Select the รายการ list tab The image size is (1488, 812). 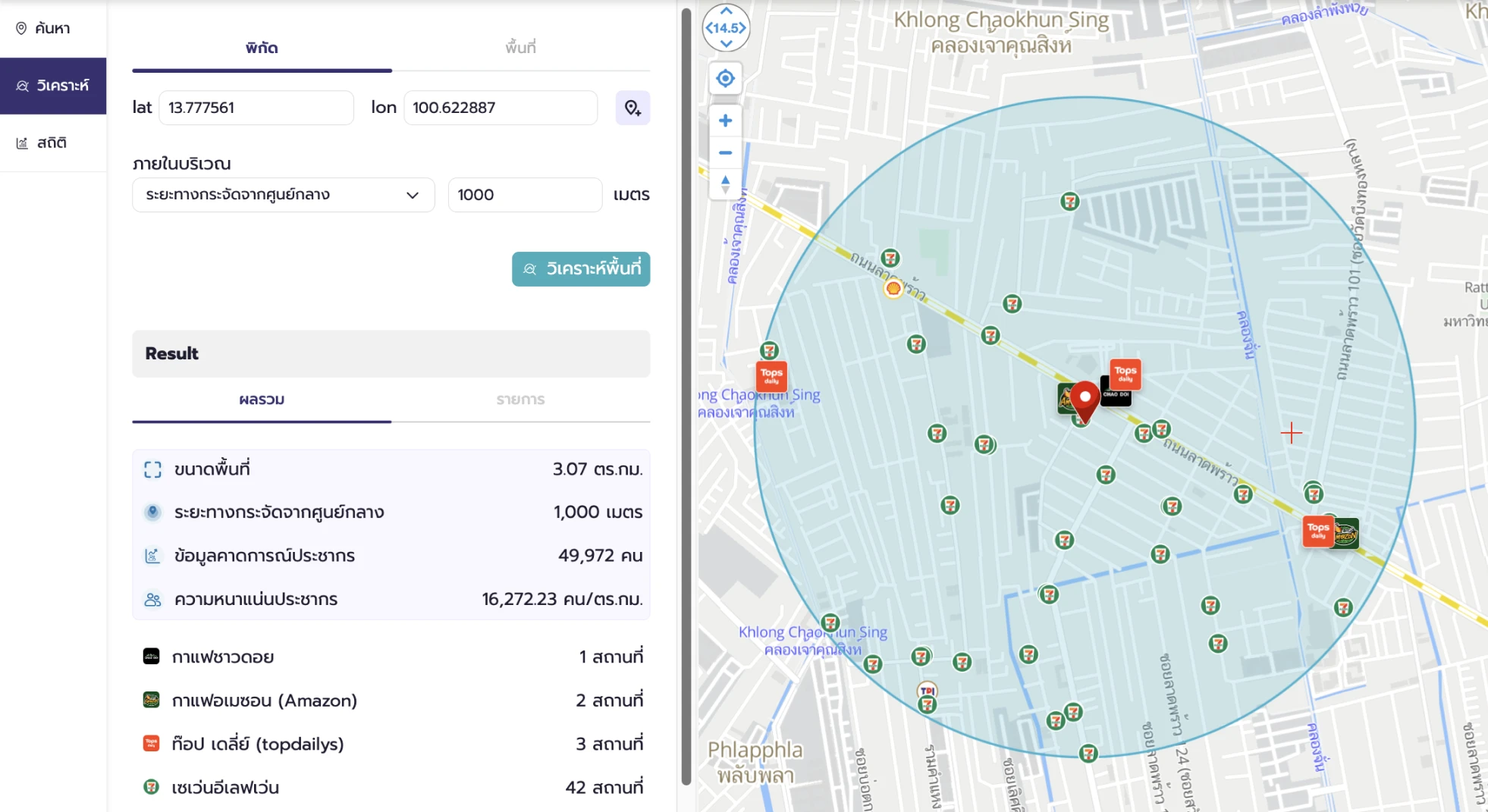point(520,400)
